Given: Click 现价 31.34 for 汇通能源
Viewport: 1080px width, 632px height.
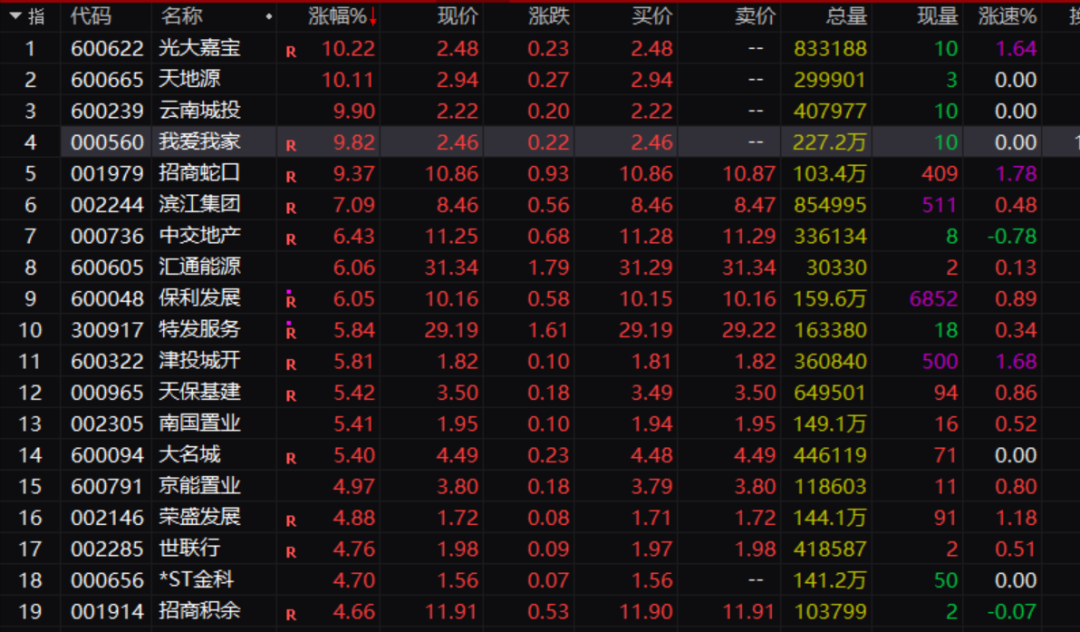Looking at the screenshot, I should pos(451,267).
